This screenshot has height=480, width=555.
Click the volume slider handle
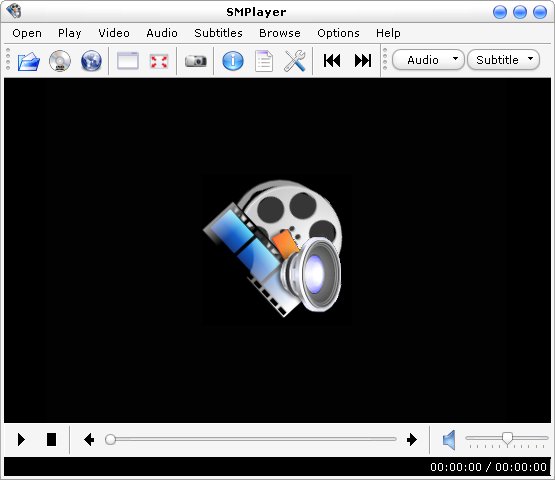coord(507,438)
